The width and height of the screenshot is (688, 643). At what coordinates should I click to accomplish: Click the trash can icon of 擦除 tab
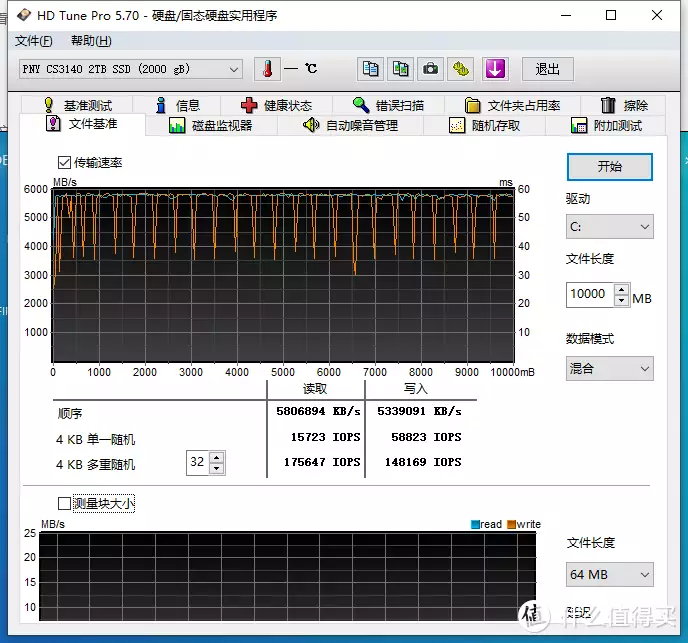tap(608, 105)
